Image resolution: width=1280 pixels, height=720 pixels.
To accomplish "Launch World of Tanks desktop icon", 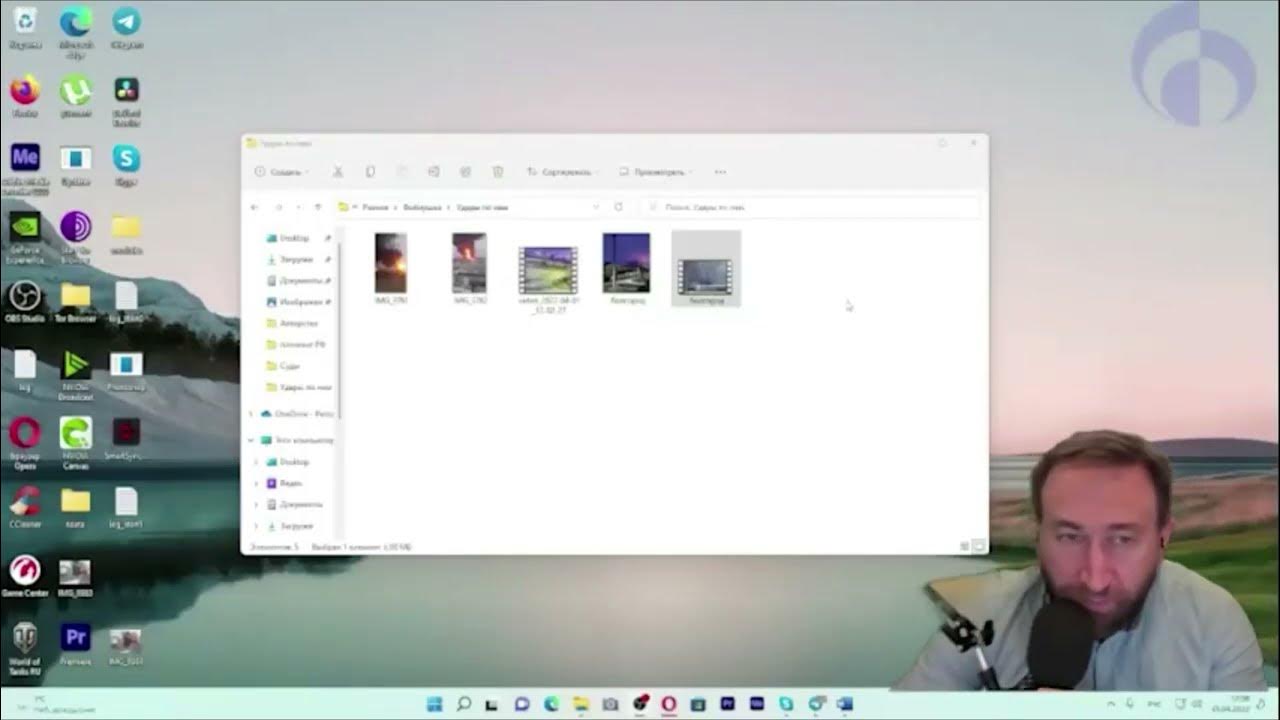I will click(x=25, y=648).
